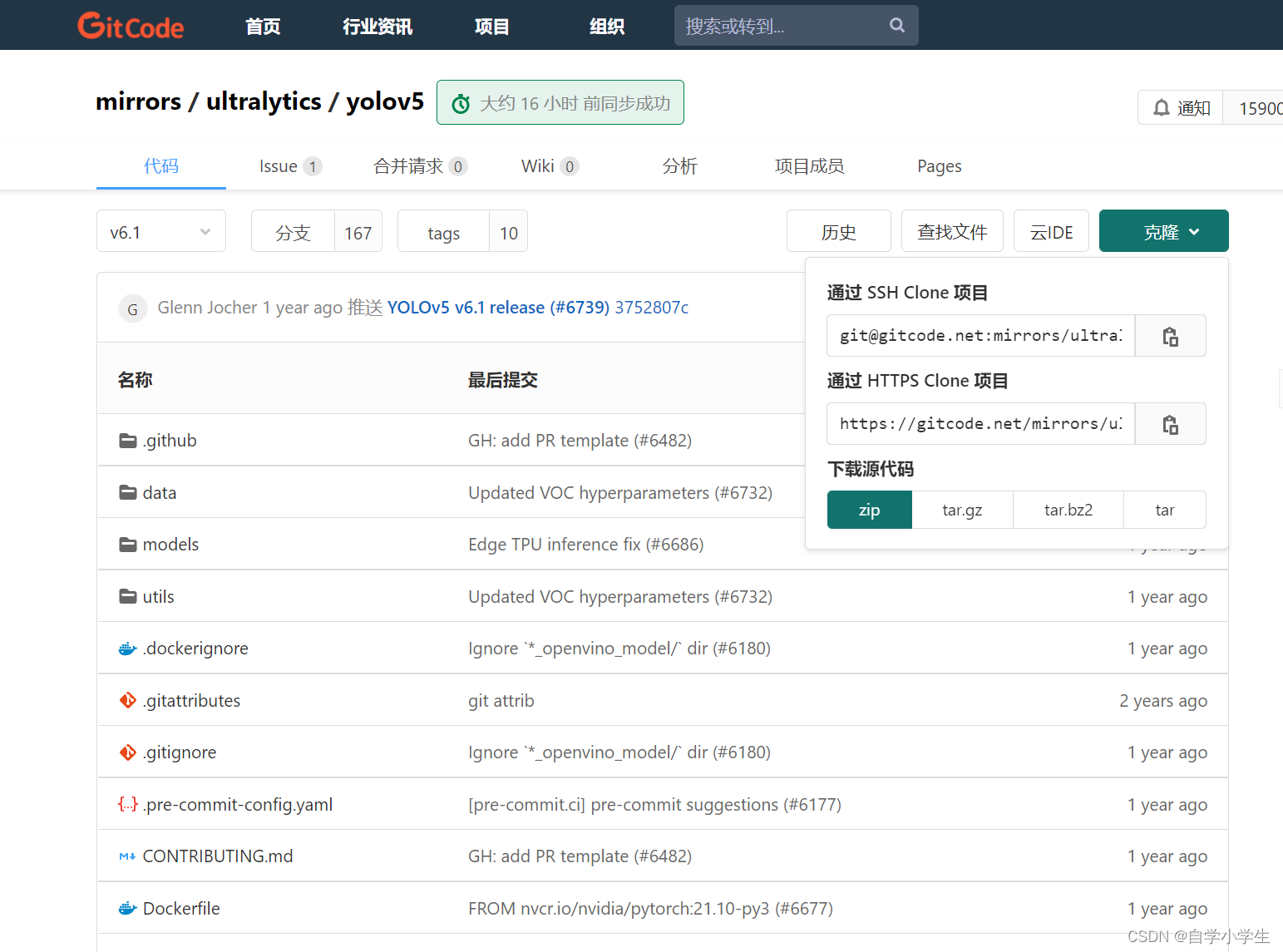Click the .pre-commit-config.yaml braces icon

pos(128,805)
